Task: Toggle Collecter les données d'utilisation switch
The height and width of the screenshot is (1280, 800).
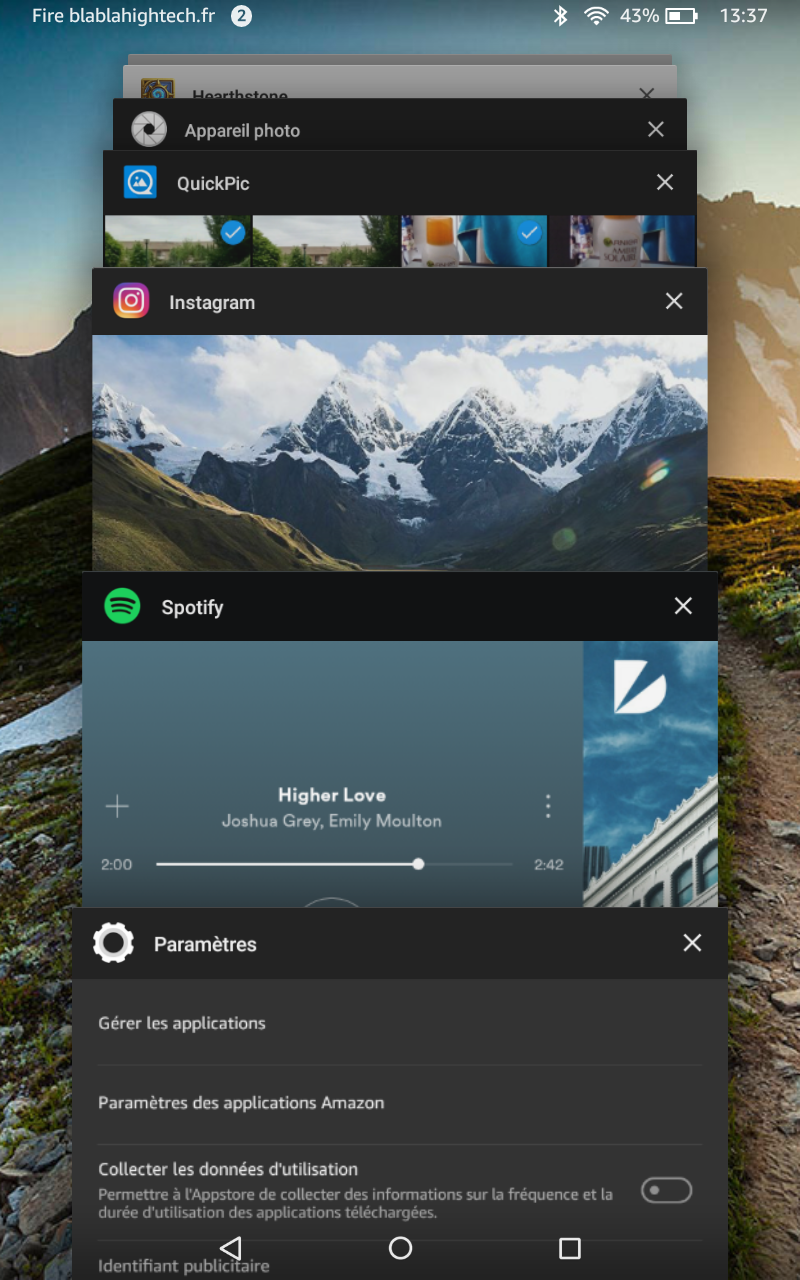Action: [x=666, y=1190]
